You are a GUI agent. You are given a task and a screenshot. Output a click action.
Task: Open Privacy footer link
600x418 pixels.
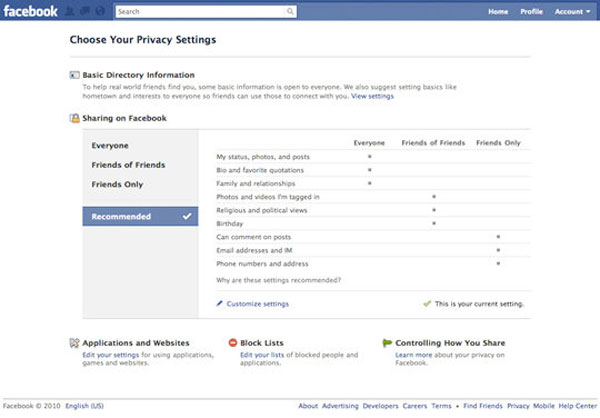click(518, 406)
